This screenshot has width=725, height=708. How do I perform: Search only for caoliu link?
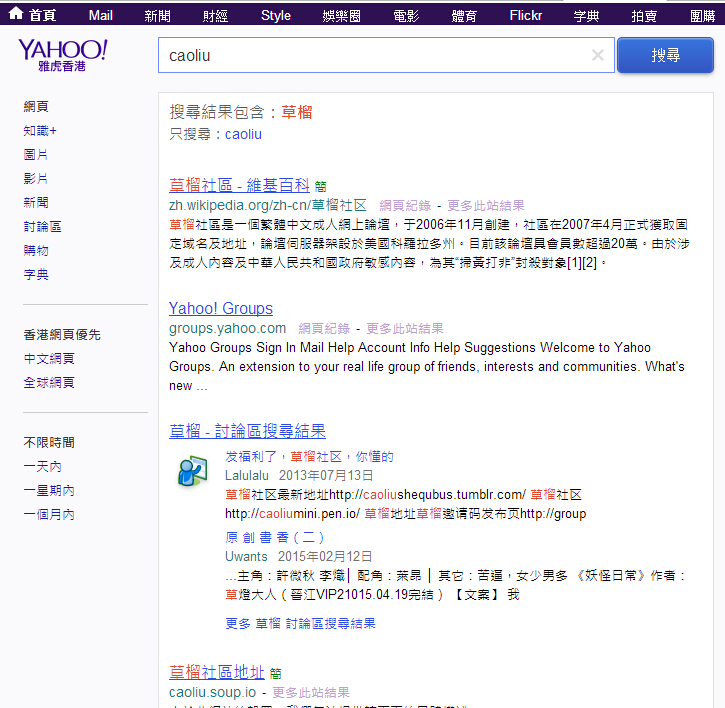[243, 134]
